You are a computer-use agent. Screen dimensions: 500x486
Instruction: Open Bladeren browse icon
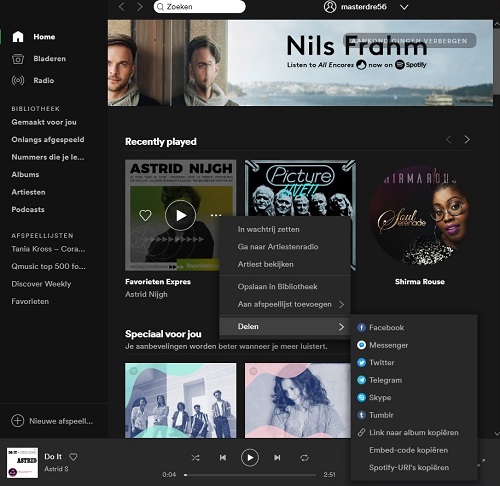click(x=18, y=59)
